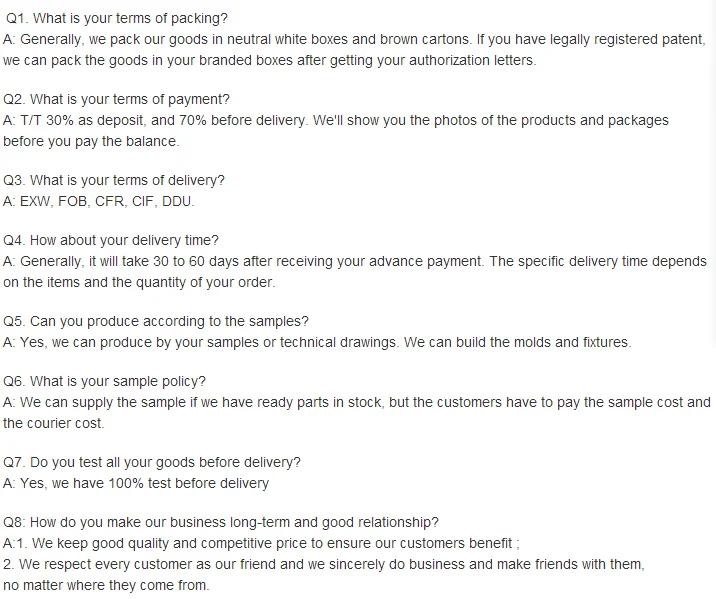
Task: Click the answer line about neutral white boxes
Action: (353, 40)
